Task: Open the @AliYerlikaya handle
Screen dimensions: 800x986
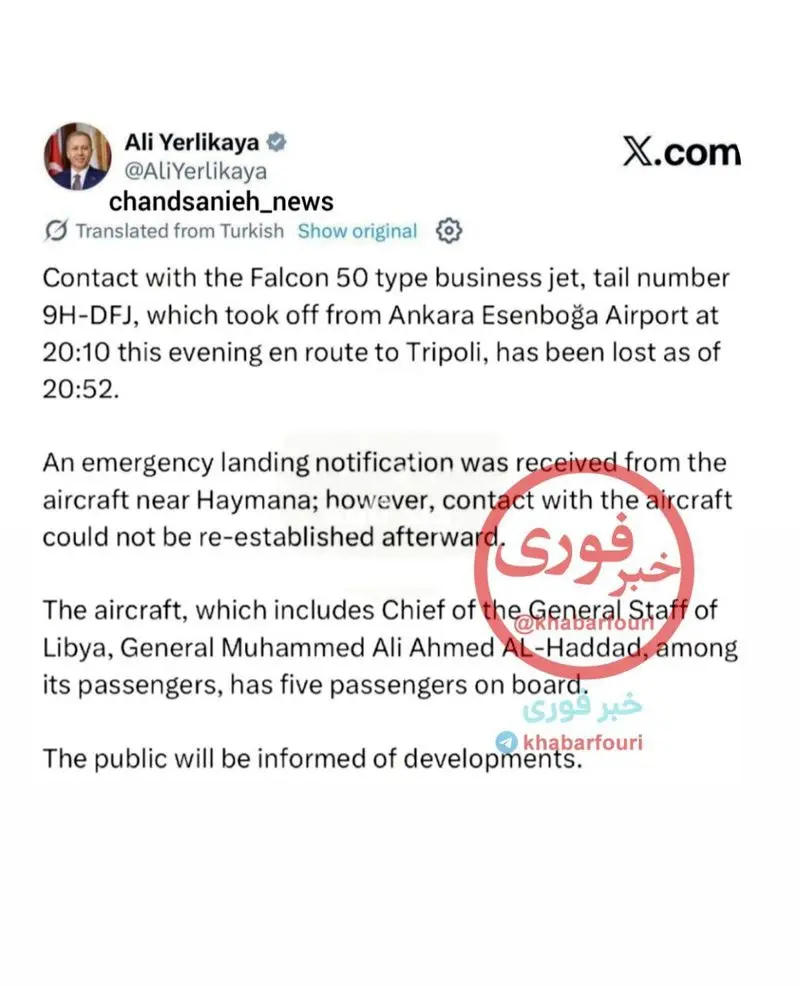Action: click(196, 171)
